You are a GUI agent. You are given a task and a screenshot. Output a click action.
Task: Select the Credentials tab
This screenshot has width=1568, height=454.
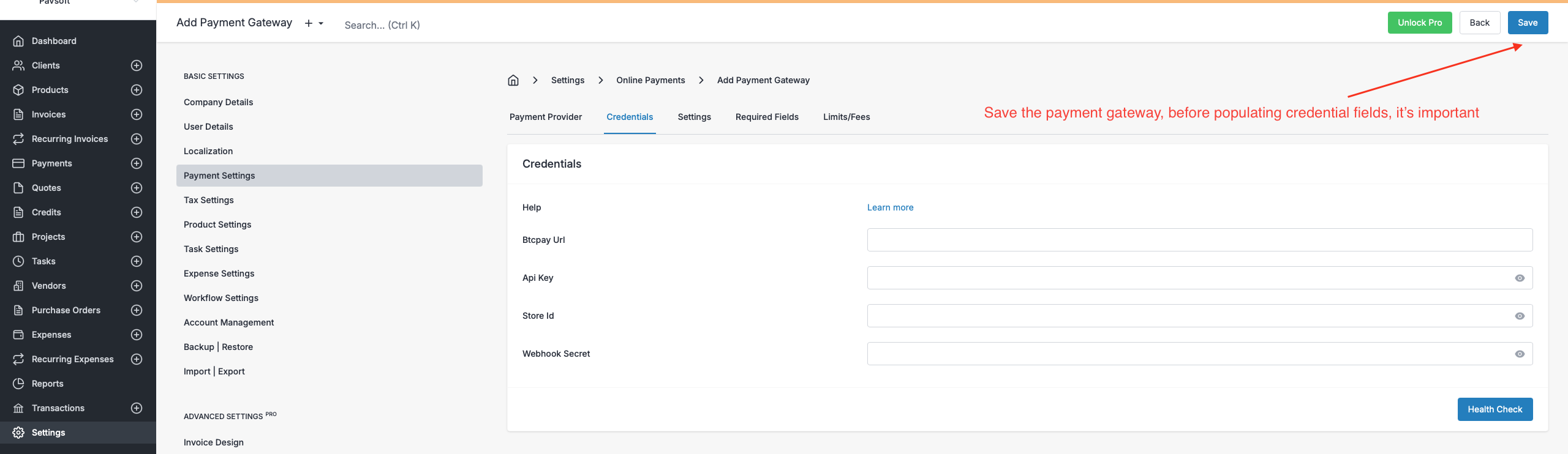pyautogui.click(x=630, y=117)
